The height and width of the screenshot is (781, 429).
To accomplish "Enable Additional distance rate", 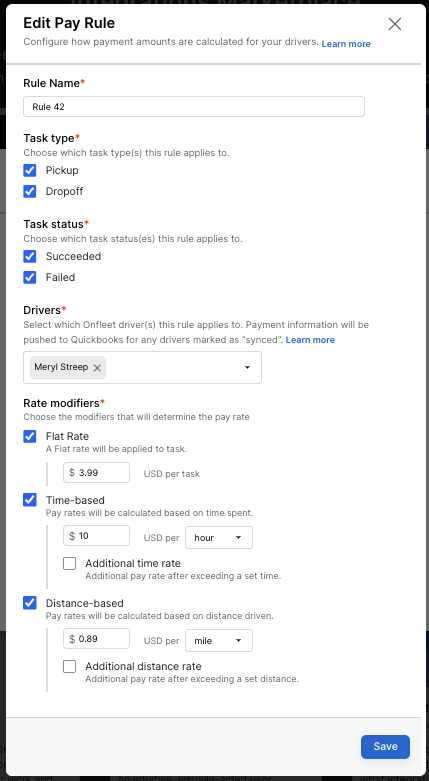I will tap(70, 666).
